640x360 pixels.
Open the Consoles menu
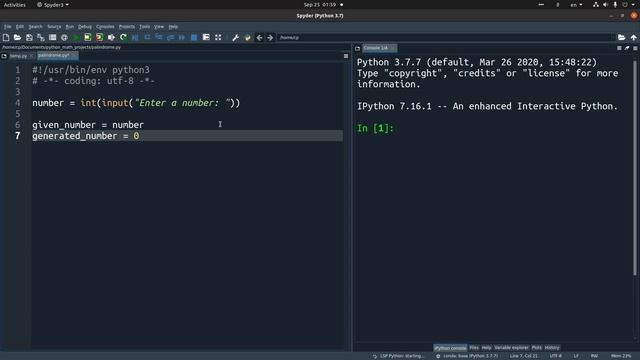tap(105, 27)
